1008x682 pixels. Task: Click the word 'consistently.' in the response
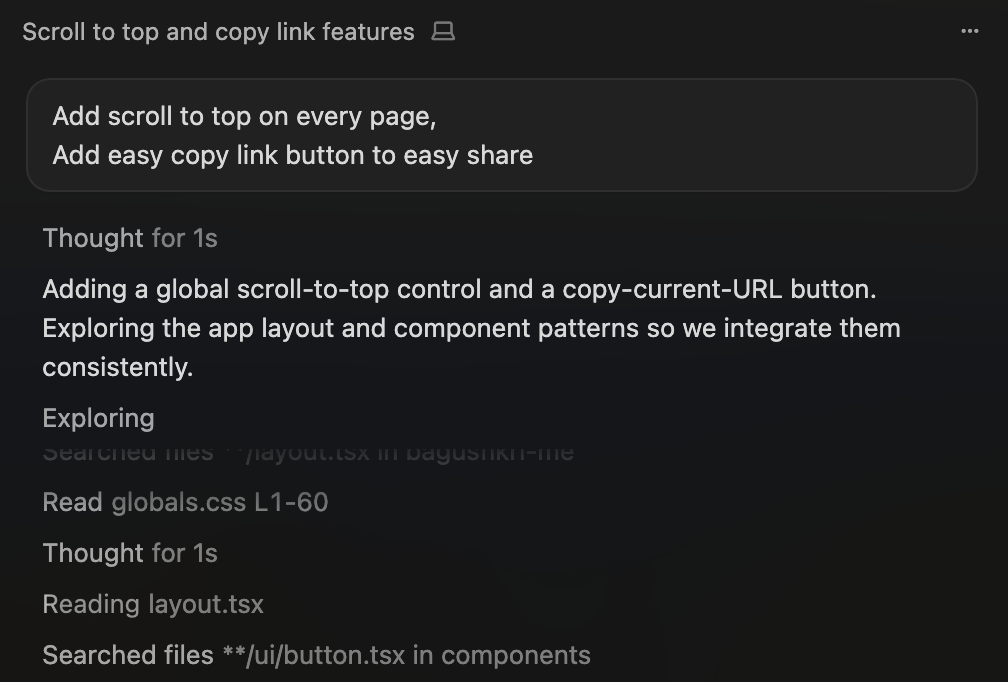[x=117, y=367]
